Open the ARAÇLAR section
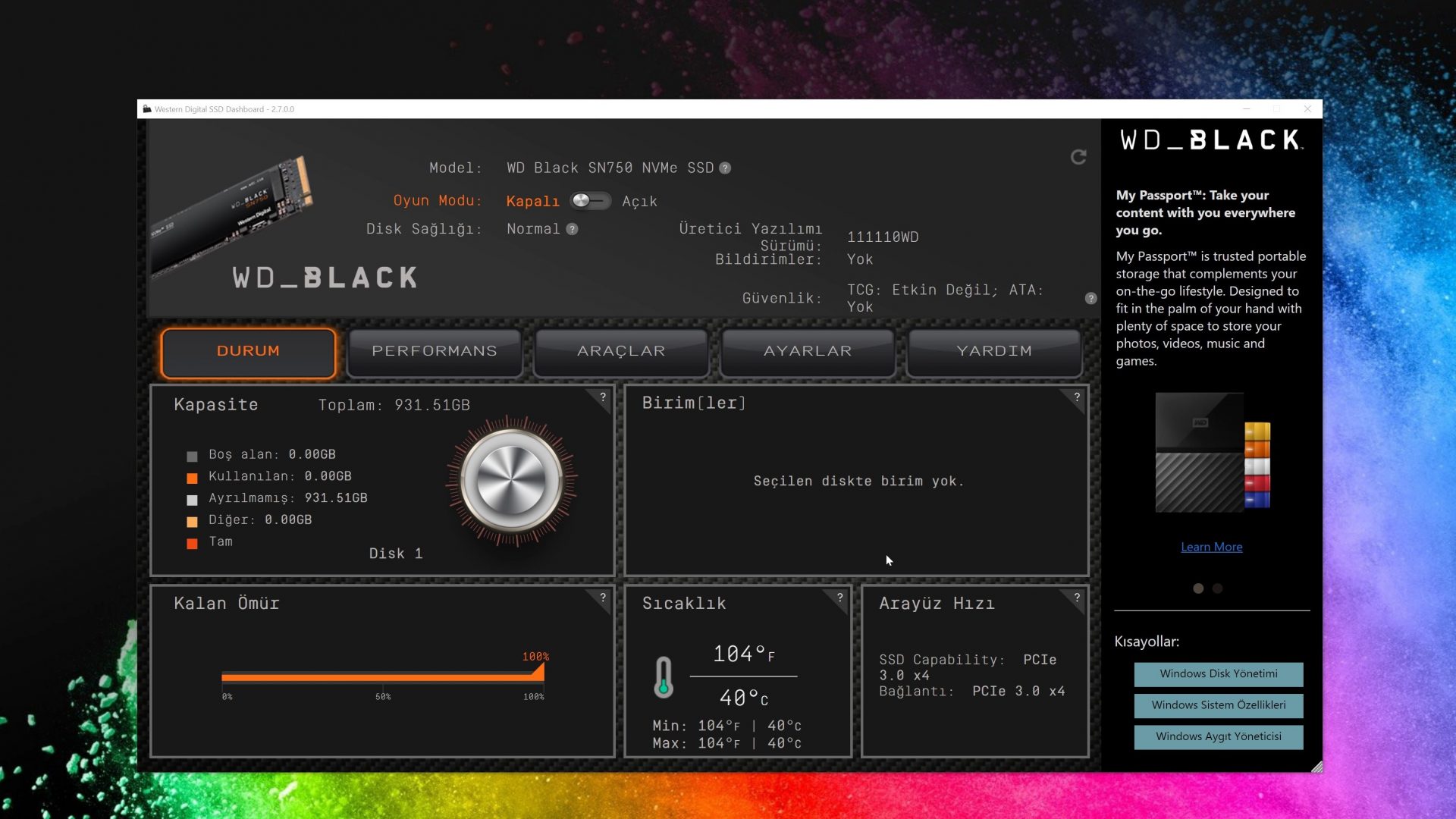The width and height of the screenshot is (1456, 819). [620, 351]
